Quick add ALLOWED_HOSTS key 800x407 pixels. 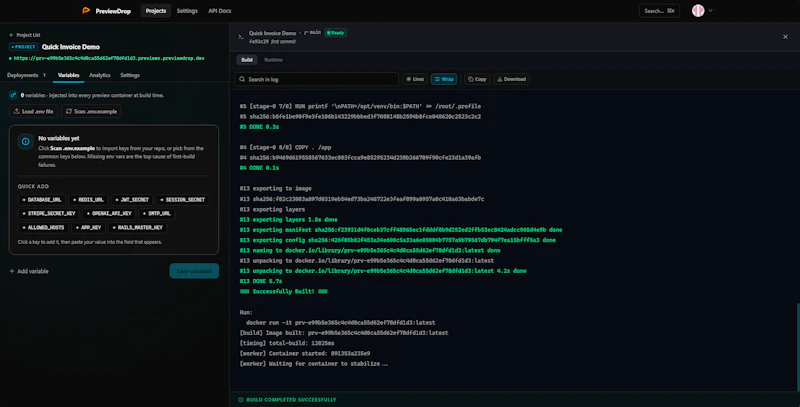pyautogui.click(x=43, y=227)
